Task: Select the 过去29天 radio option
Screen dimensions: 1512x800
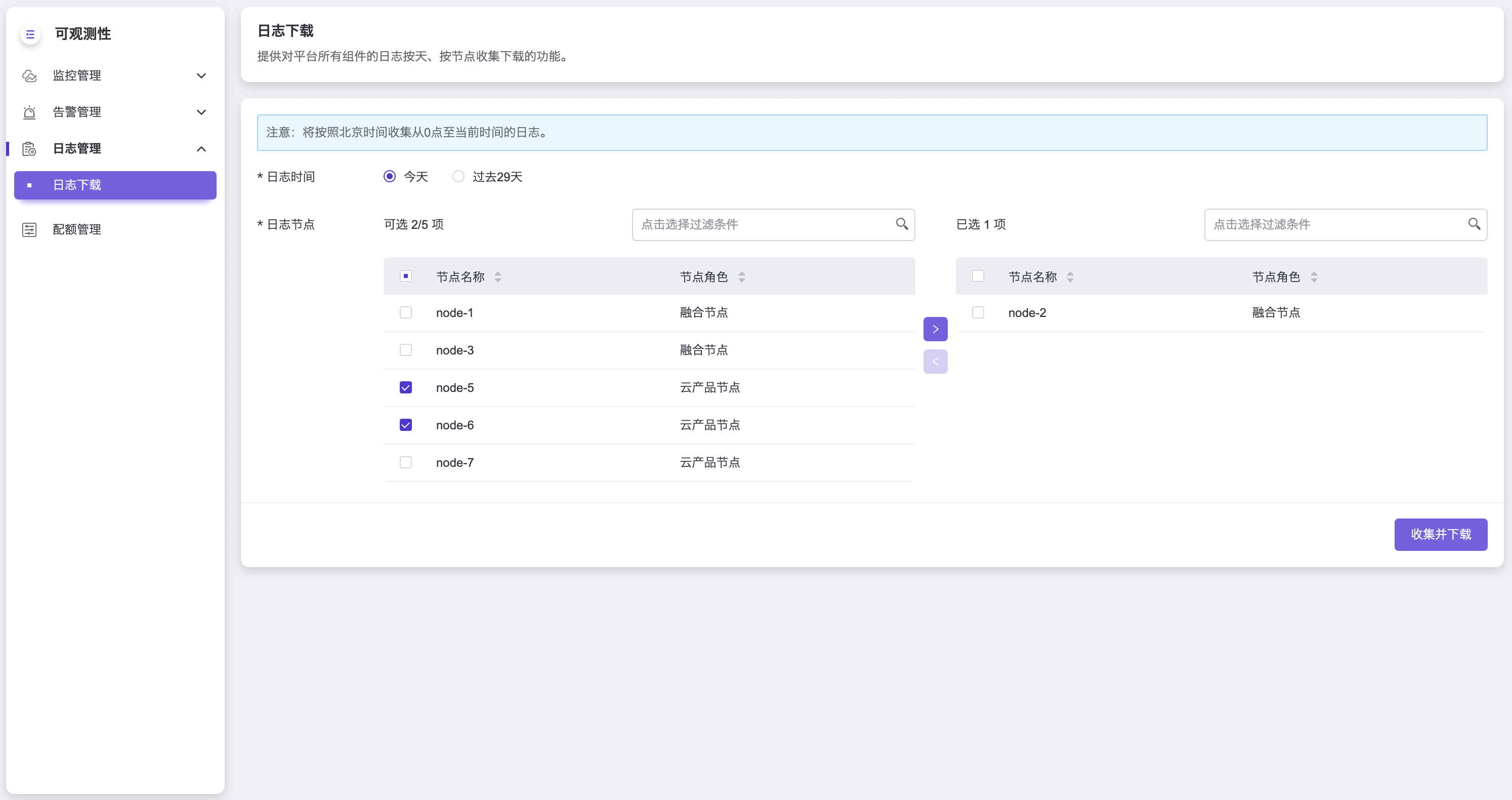Action: pos(458,176)
